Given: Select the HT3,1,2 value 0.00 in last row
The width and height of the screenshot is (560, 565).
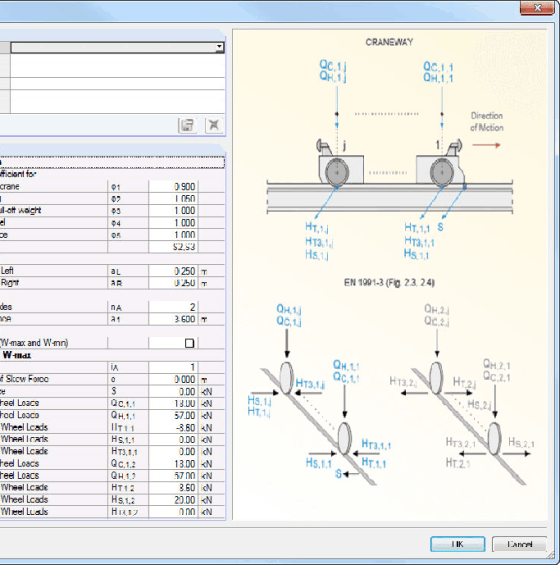Looking at the screenshot, I should pos(173,512).
